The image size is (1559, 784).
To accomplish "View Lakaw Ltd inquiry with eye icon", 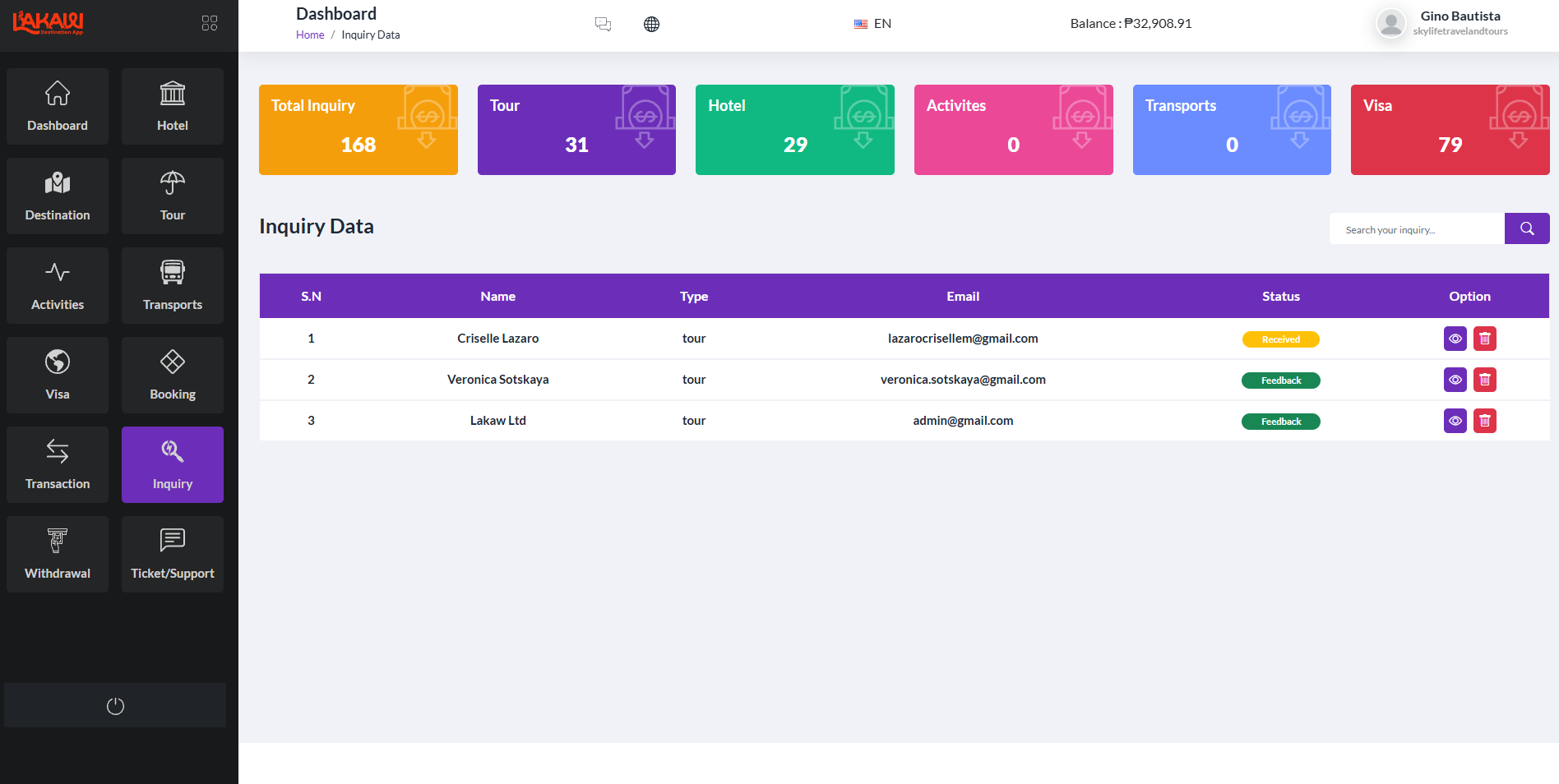I will [1455, 421].
